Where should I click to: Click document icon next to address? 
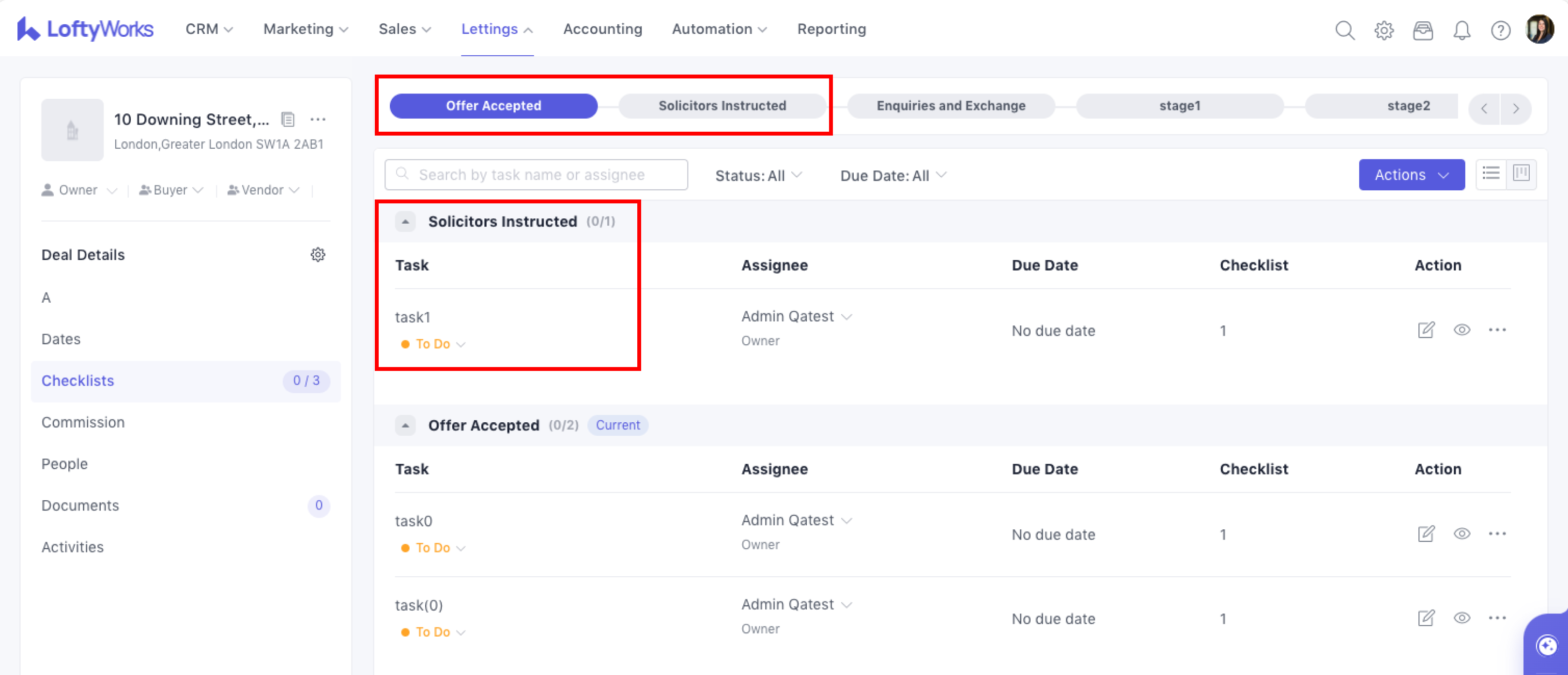(288, 119)
